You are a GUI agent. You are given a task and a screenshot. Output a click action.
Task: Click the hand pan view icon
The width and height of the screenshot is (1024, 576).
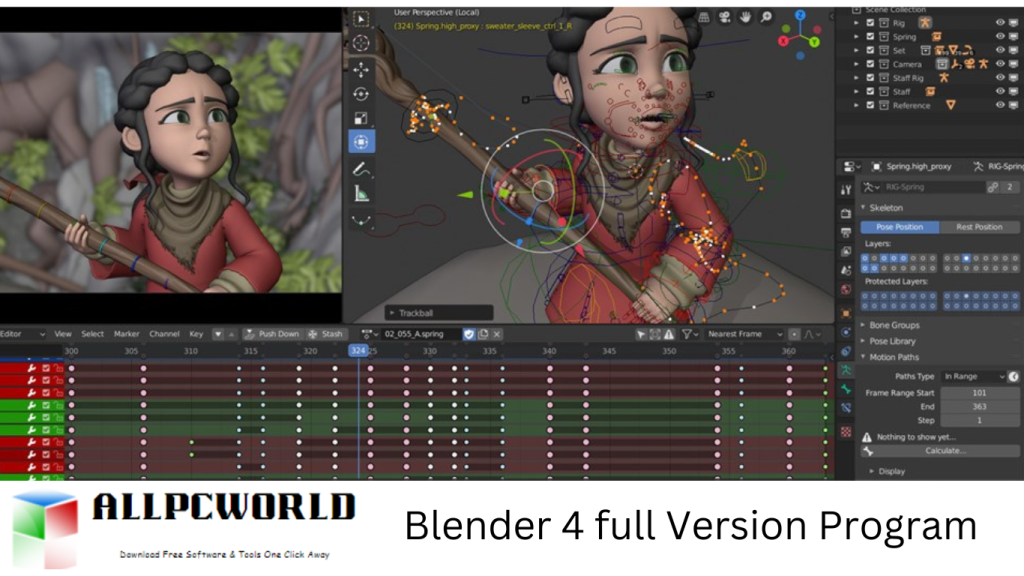point(745,18)
